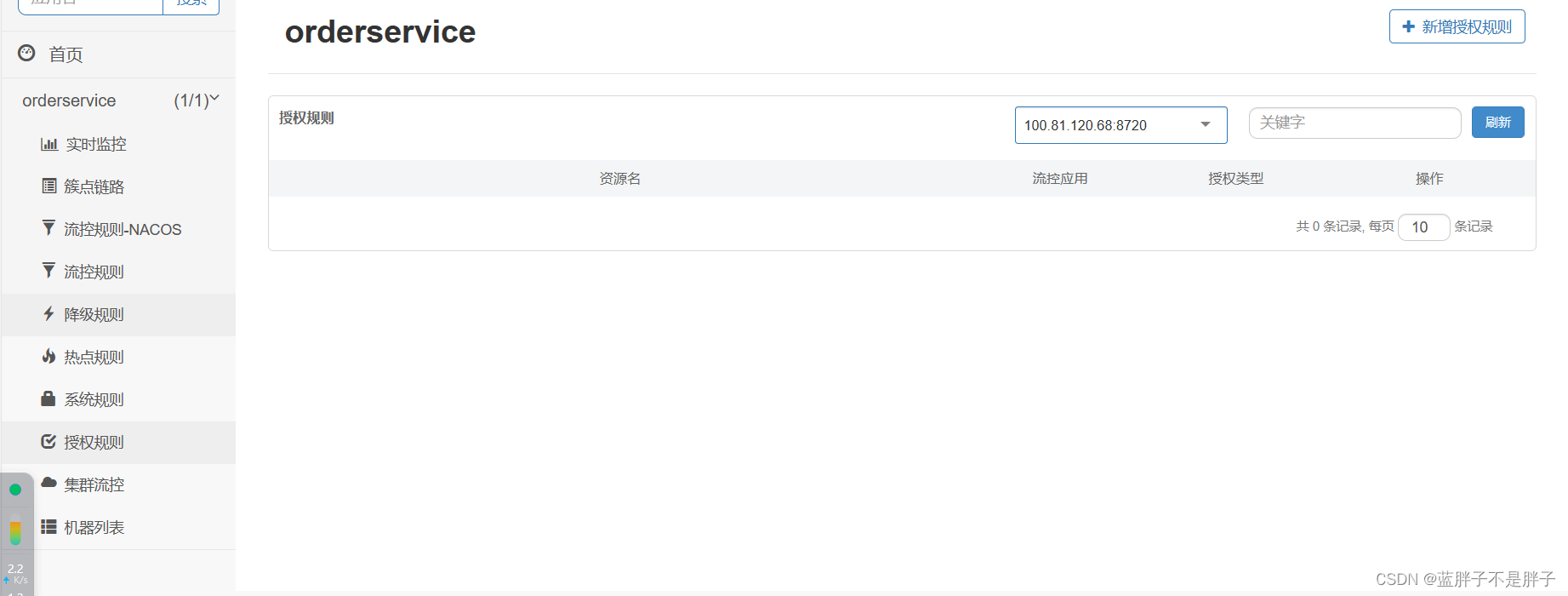The image size is (1568, 596).
Task: Open the 系统规则 menu item
Action: pyautogui.click(x=118, y=400)
